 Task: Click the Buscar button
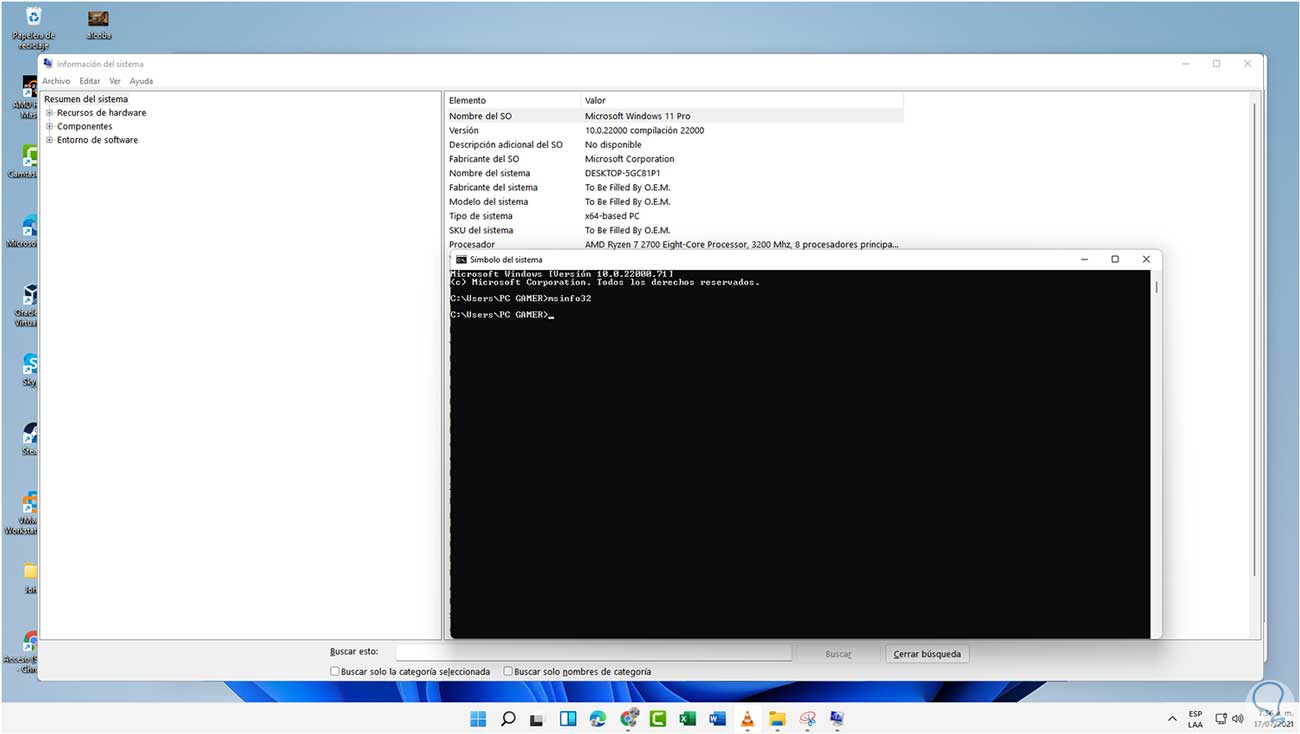838,654
